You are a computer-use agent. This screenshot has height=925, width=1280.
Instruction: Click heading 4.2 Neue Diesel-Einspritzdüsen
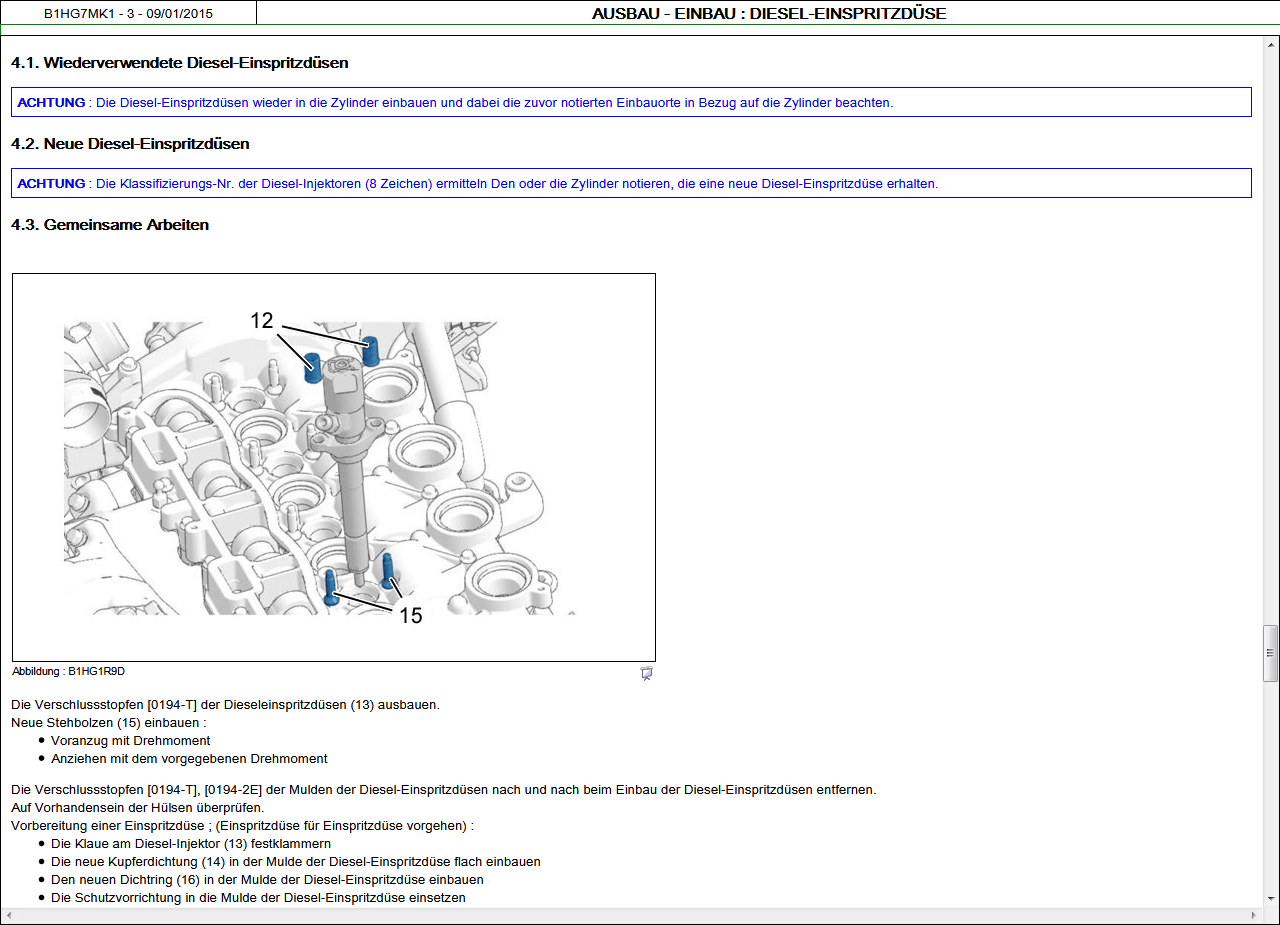(x=130, y=144)
